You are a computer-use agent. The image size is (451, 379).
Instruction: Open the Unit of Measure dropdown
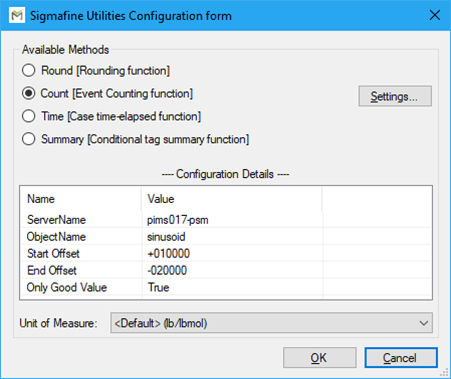click(x=272, y=323)
